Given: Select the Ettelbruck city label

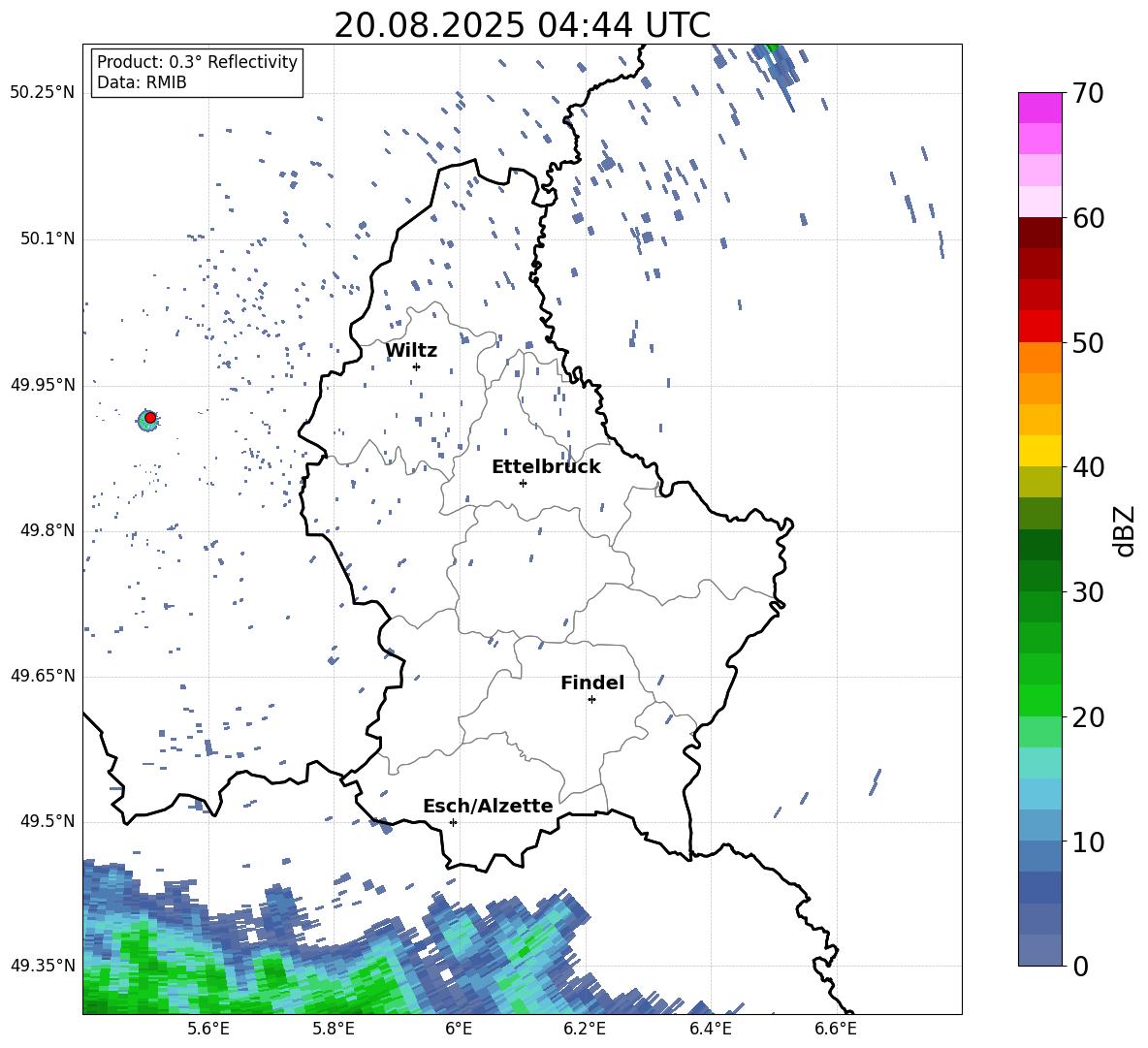Looking at the screenshot, I should pyautogui.click(x=546, y=467).
